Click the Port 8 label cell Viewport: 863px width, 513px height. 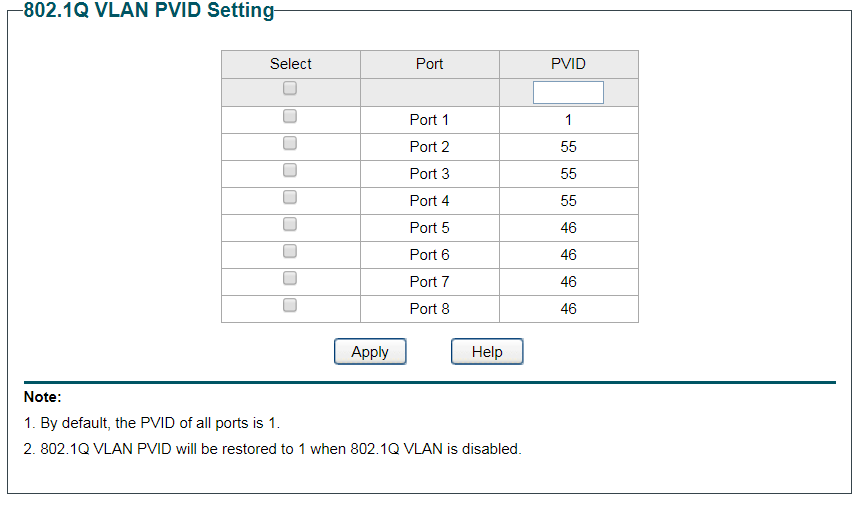[x=429, y=309]
